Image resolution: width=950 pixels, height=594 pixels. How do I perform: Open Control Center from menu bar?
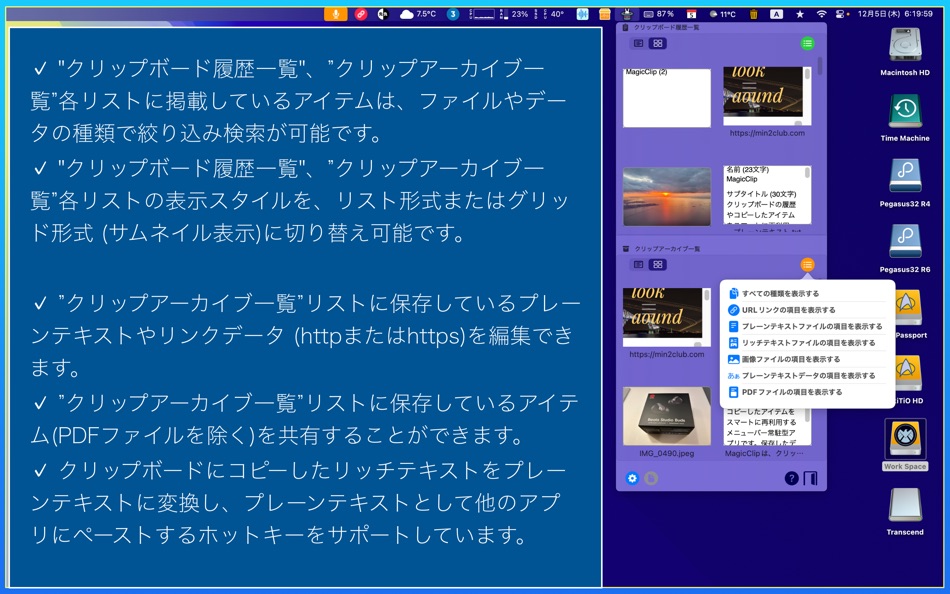click(x=842, y=13)
